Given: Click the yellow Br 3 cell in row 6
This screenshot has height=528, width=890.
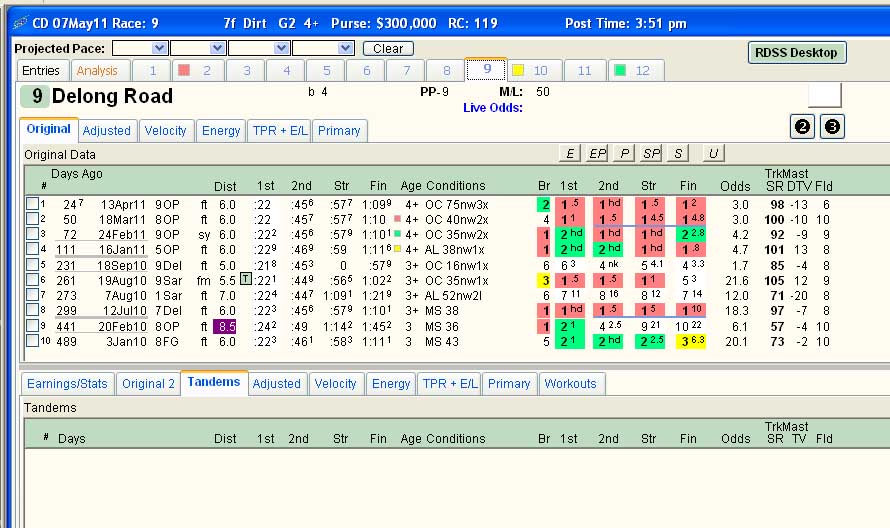Looking at the screenshot, I should click(x=544, y=280).
